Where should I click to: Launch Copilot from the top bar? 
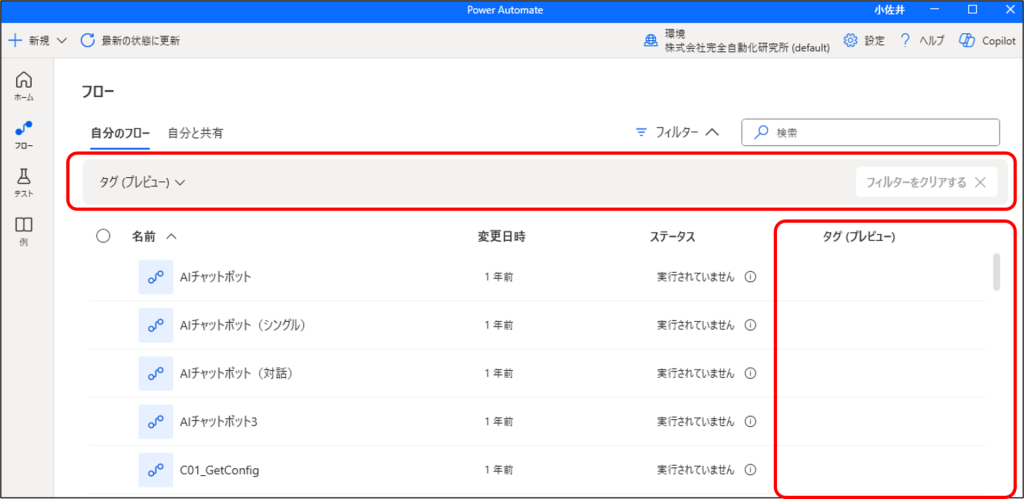[x=987, y=40]
